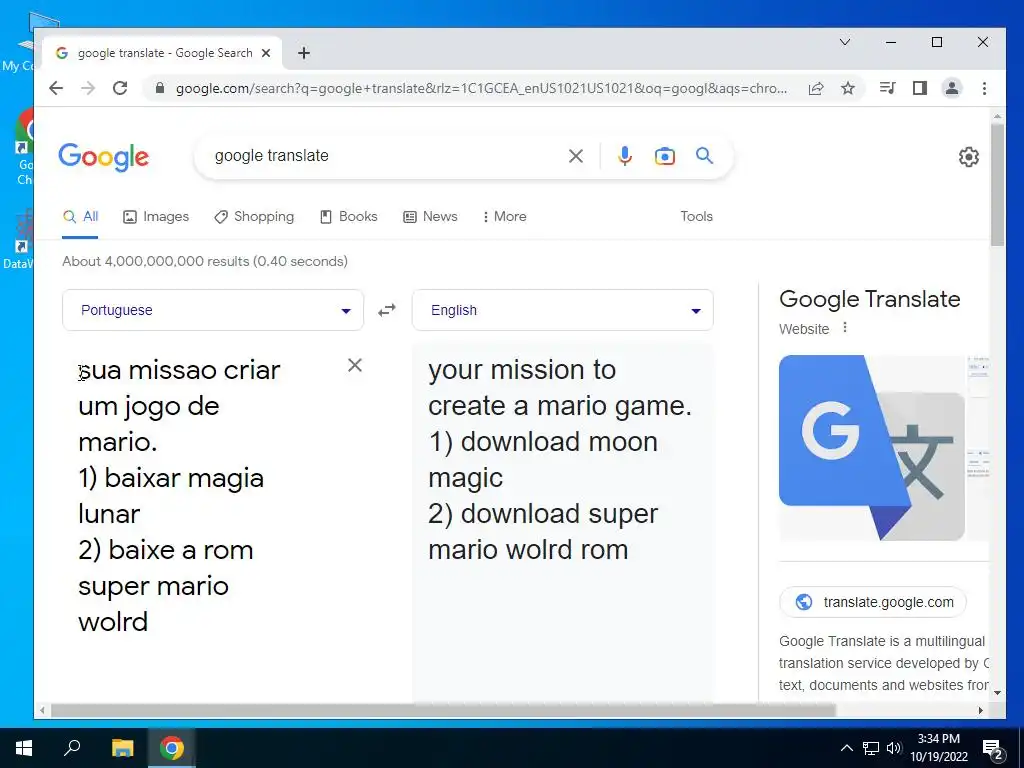
Task: Clear the Google search box text
Action: (x=575, y=156)
